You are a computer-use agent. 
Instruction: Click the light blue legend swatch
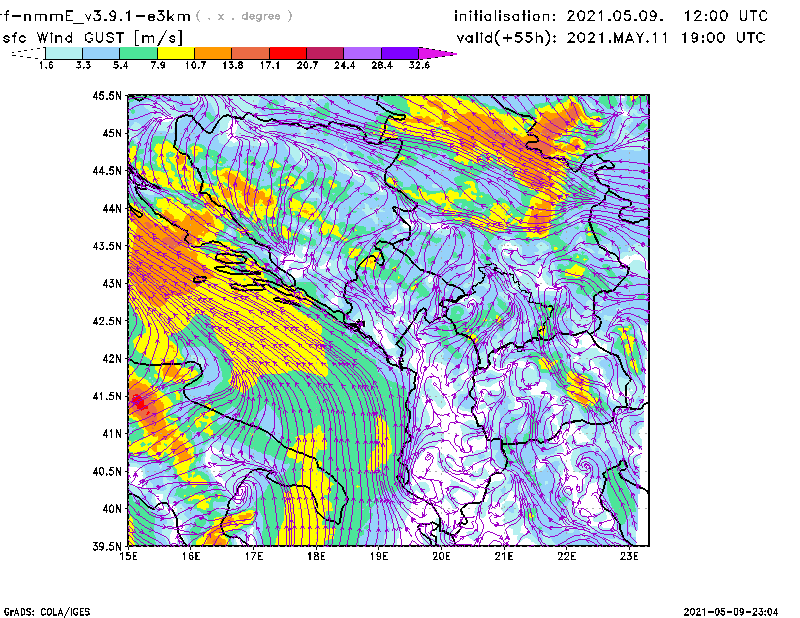pyautogui.click(x=101, y=53)
